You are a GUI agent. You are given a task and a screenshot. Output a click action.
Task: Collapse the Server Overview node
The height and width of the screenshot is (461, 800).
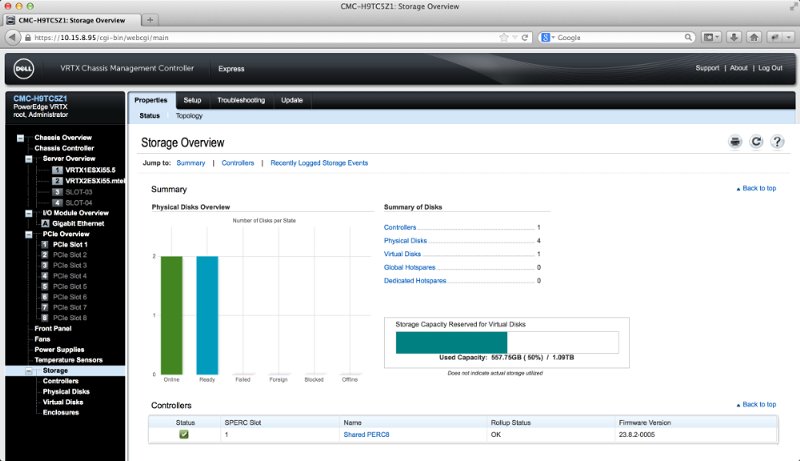point(29,159)
